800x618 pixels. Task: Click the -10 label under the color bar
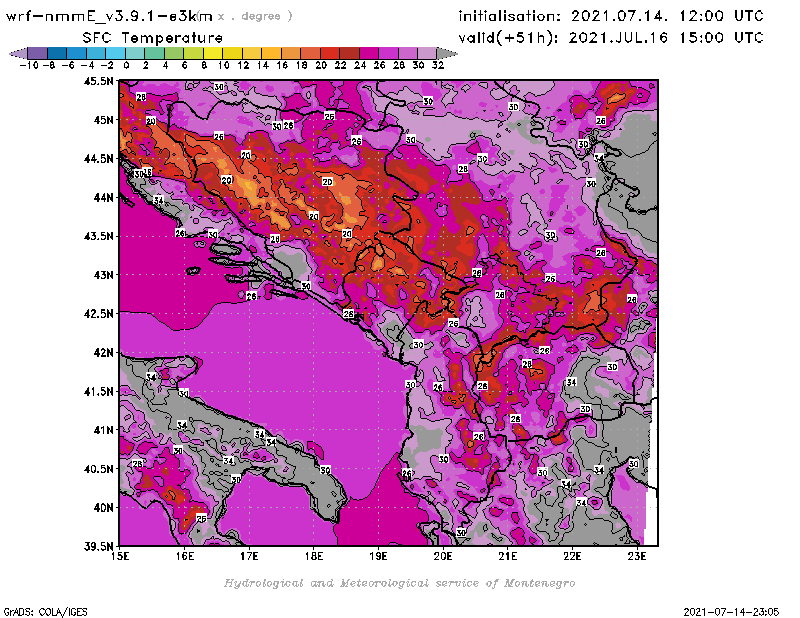coord(29,65)
